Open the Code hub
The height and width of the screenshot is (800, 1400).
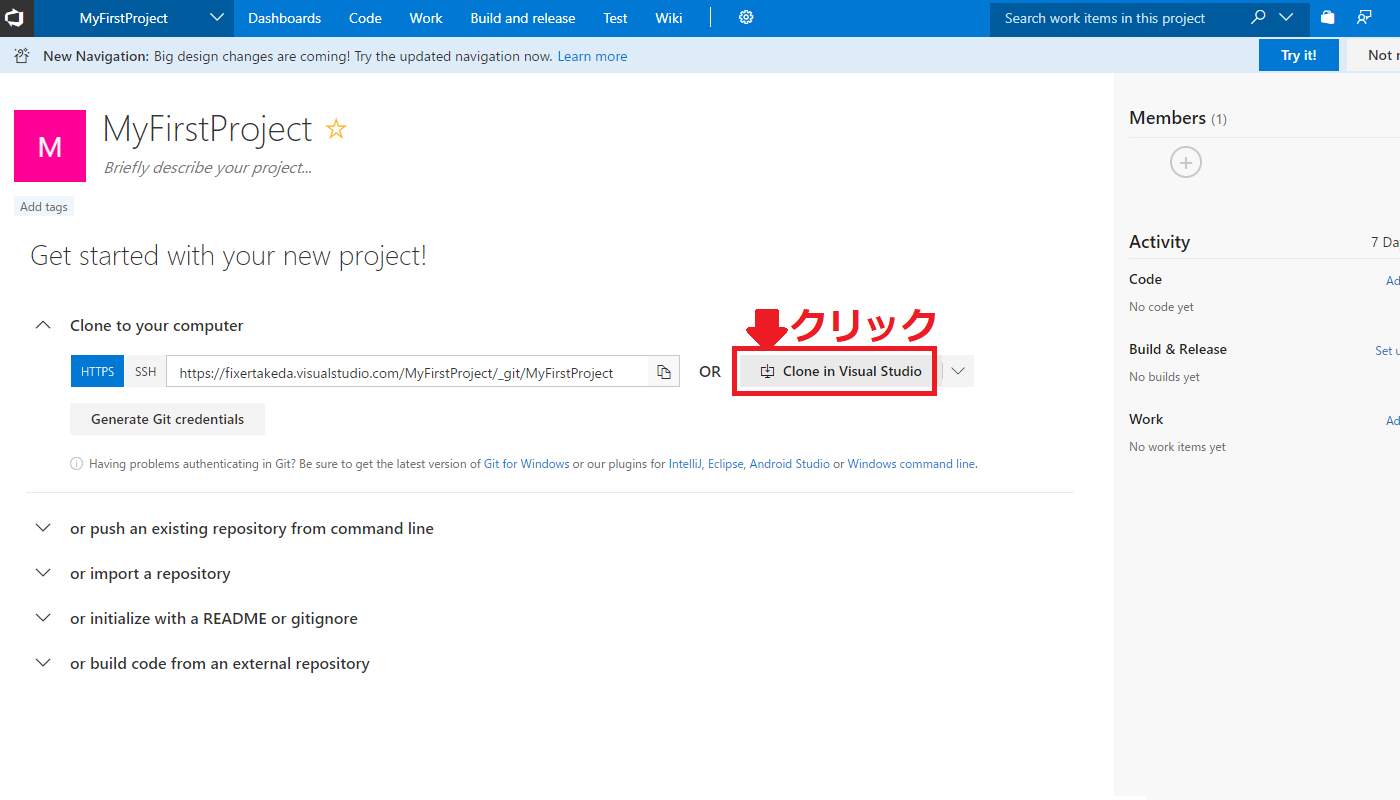(365, 18)
